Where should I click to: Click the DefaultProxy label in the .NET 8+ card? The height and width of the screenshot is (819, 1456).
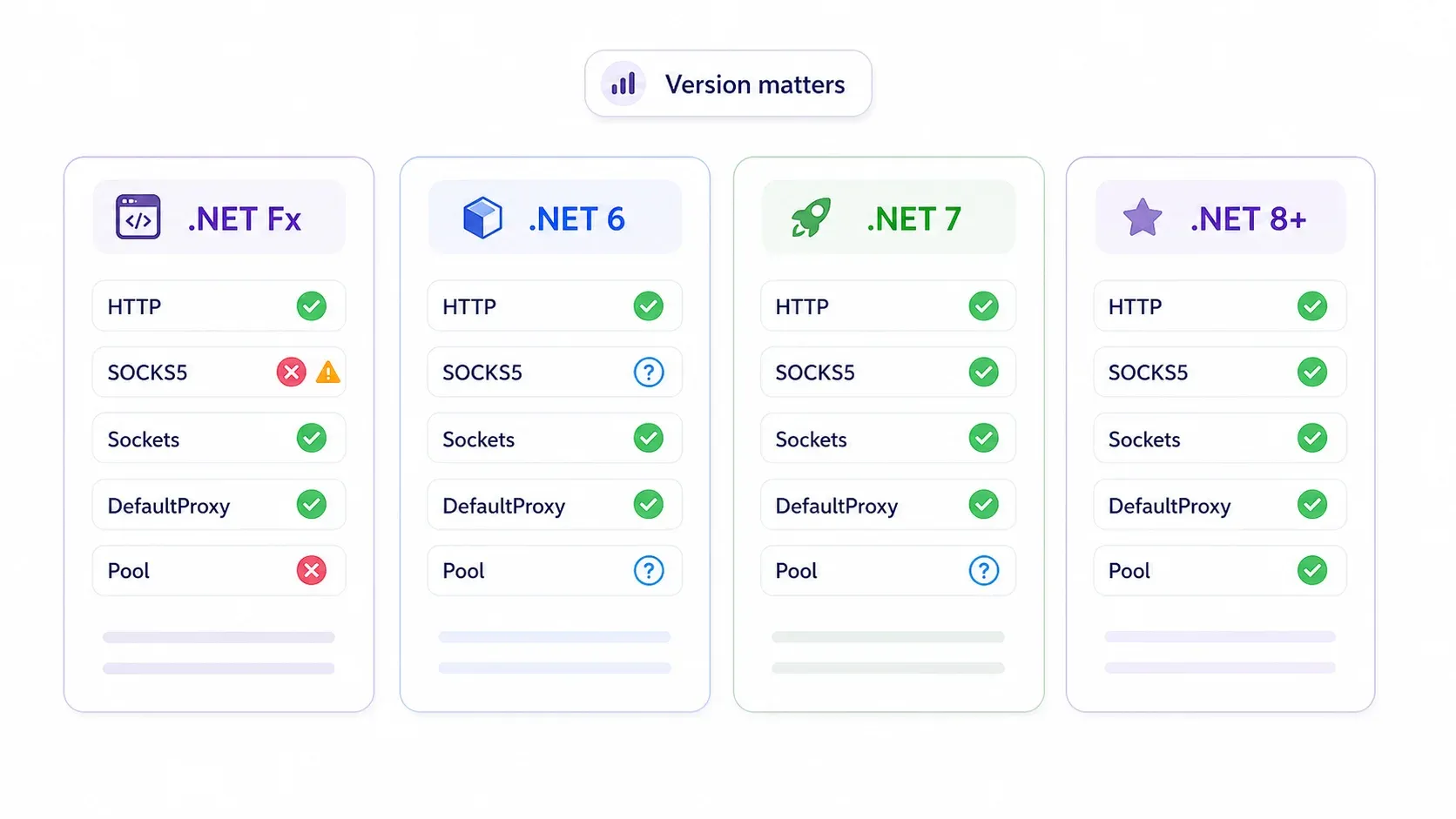point(1170,507)
